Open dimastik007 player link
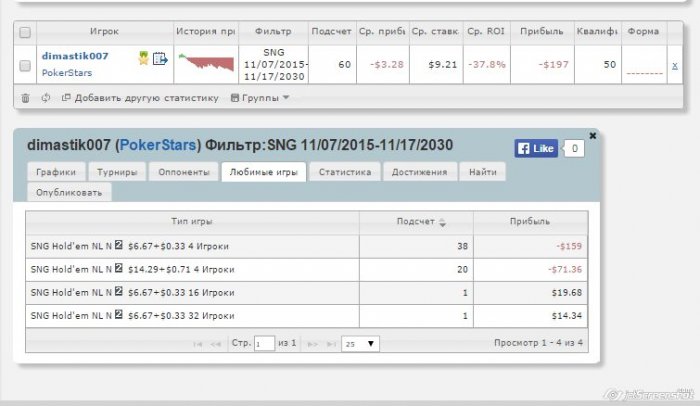 pyautogui.click(x=75, y=56)
